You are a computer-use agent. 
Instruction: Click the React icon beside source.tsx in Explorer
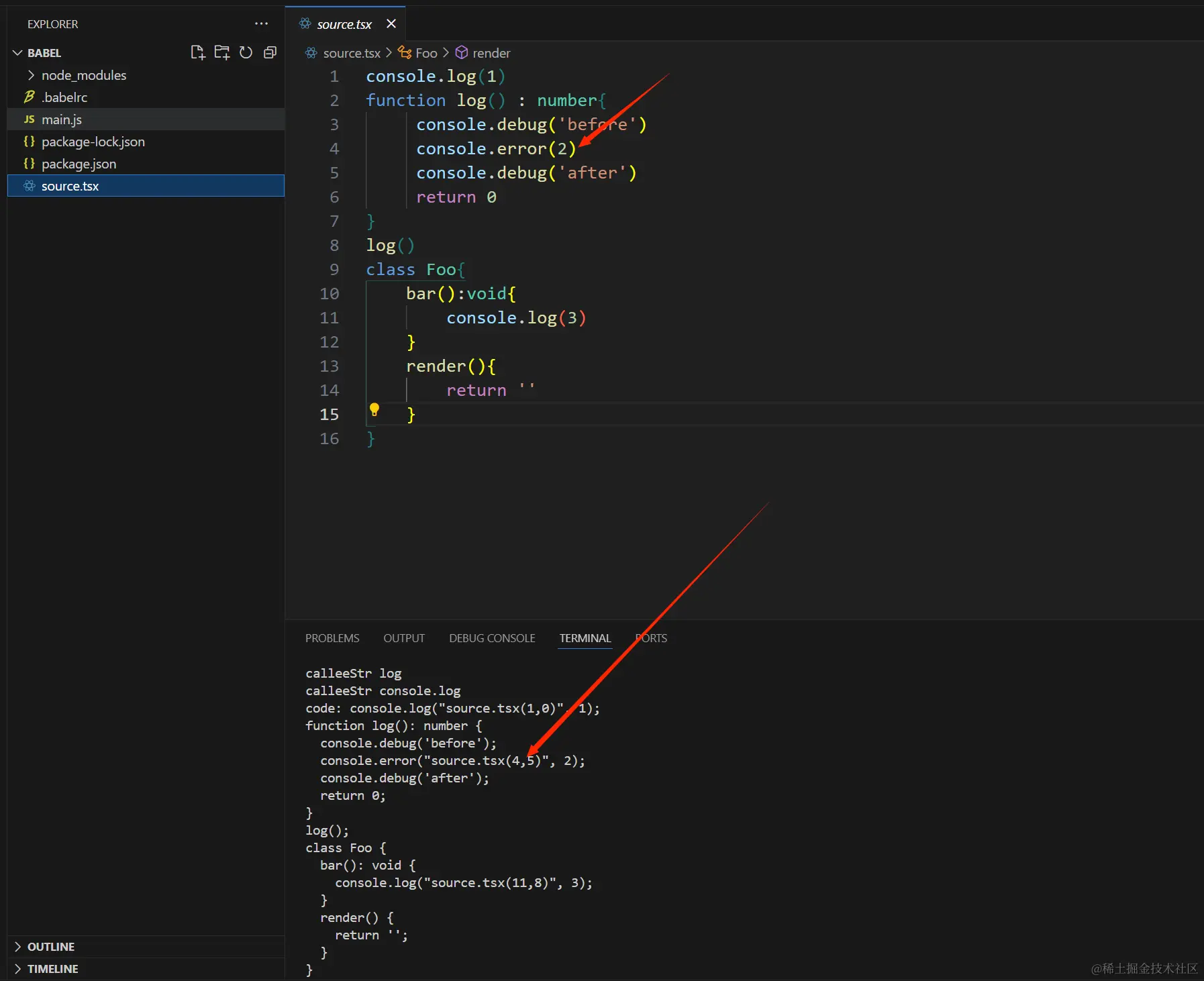pyautogui.click(x=29, y=186)
